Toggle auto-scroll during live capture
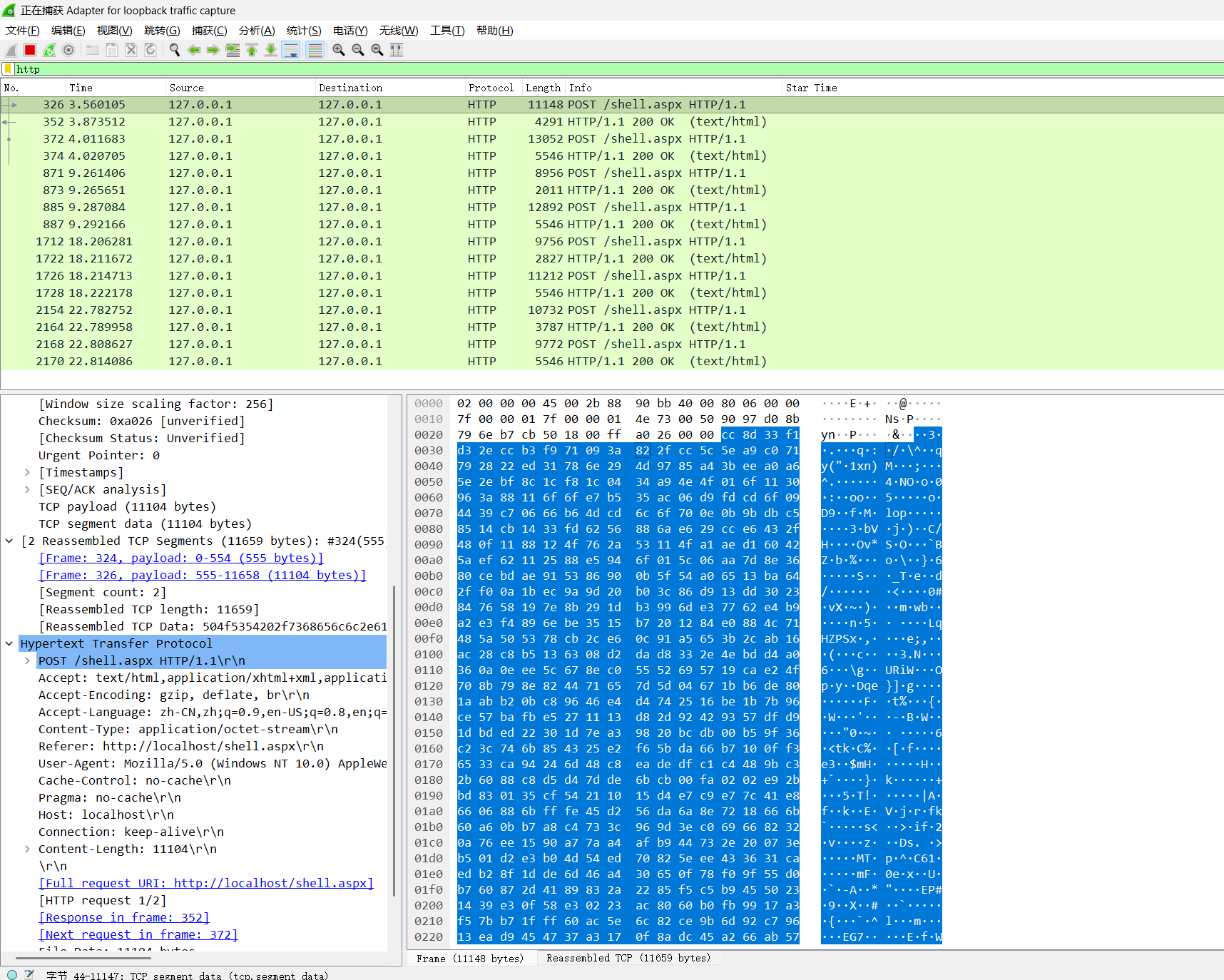Screen dimensions: 1224x980 point(291,50)
